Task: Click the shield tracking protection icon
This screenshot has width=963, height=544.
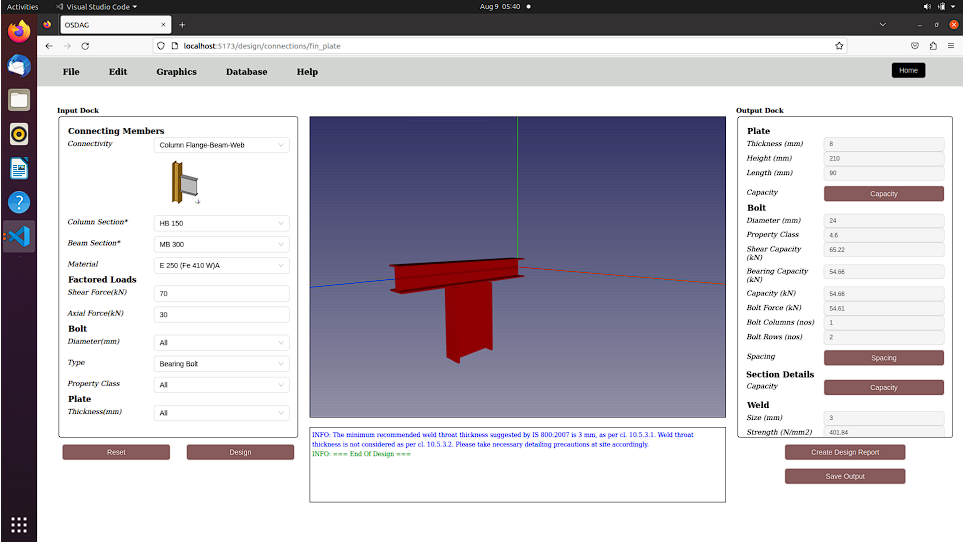Action: [x=161, y=46]
